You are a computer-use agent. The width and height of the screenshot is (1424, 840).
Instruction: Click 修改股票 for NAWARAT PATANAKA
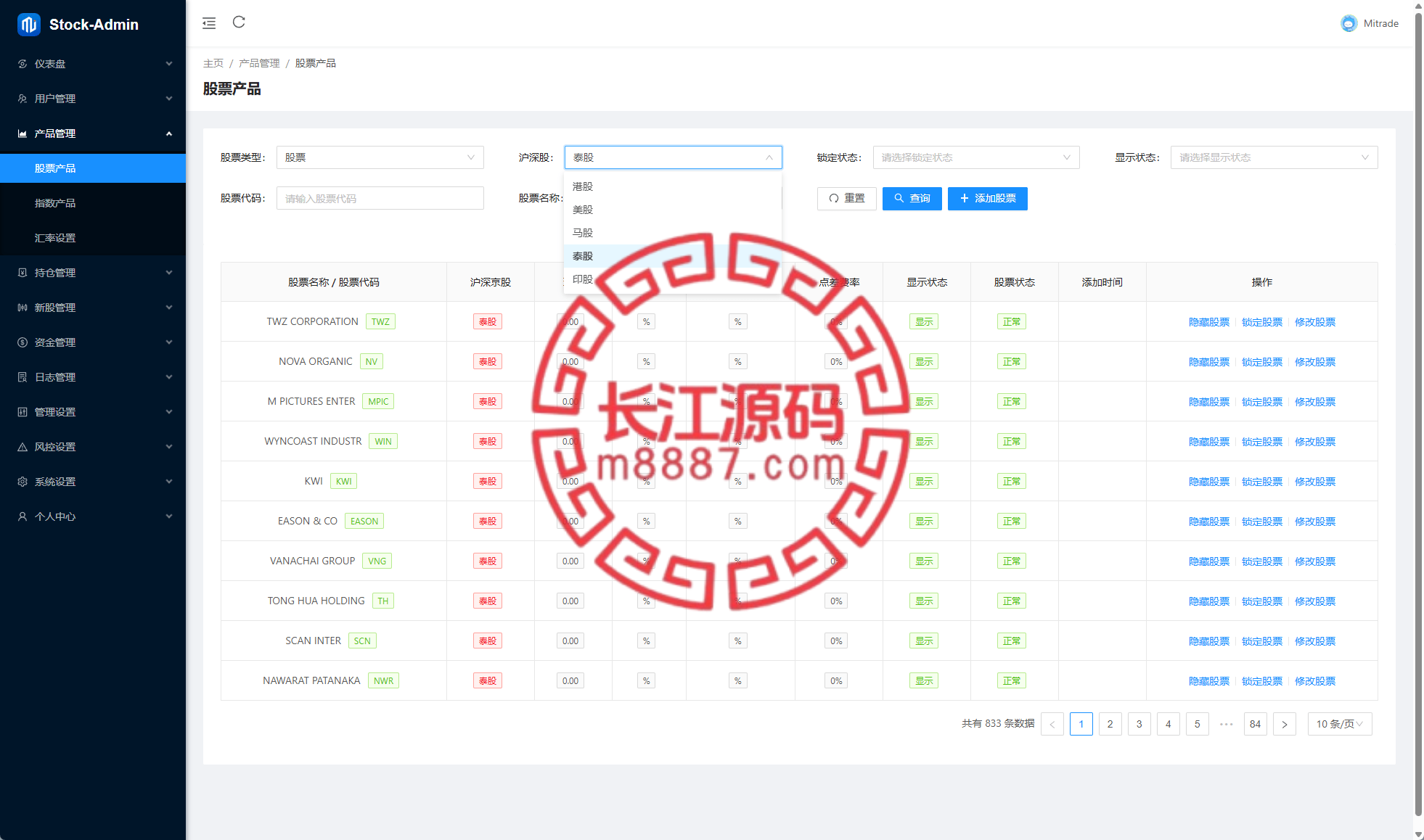point(1315,681)
